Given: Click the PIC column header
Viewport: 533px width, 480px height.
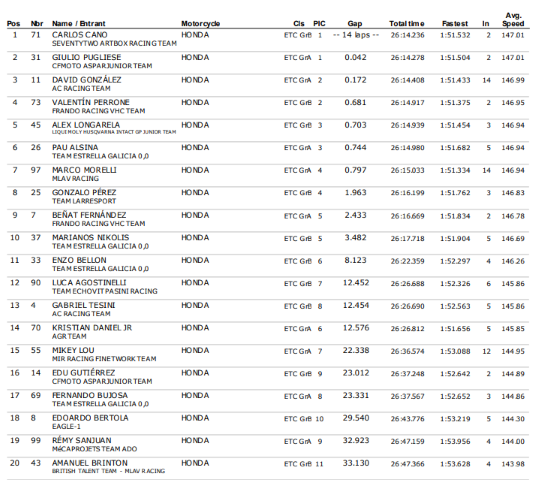Looking at the screenshot, I should pyautogui.click(x=319, y=23).
